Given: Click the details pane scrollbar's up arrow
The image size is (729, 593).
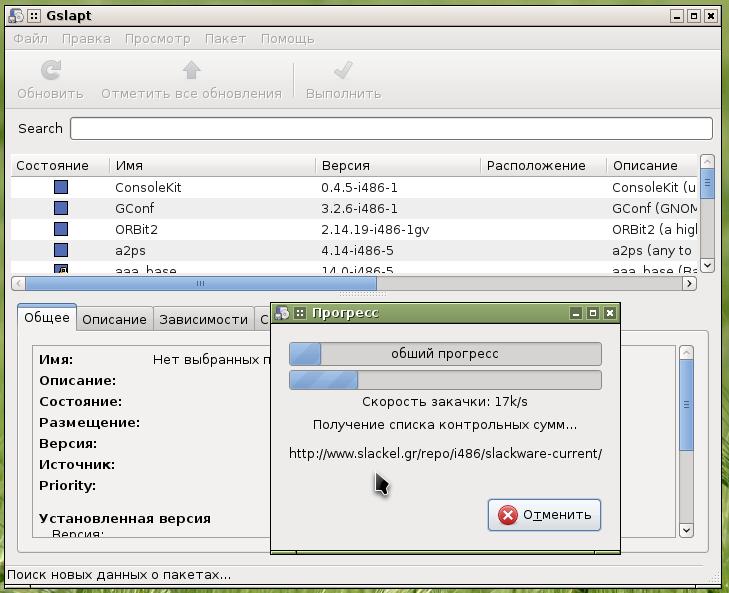Looking at the screenshot, I should click(686, 353).
